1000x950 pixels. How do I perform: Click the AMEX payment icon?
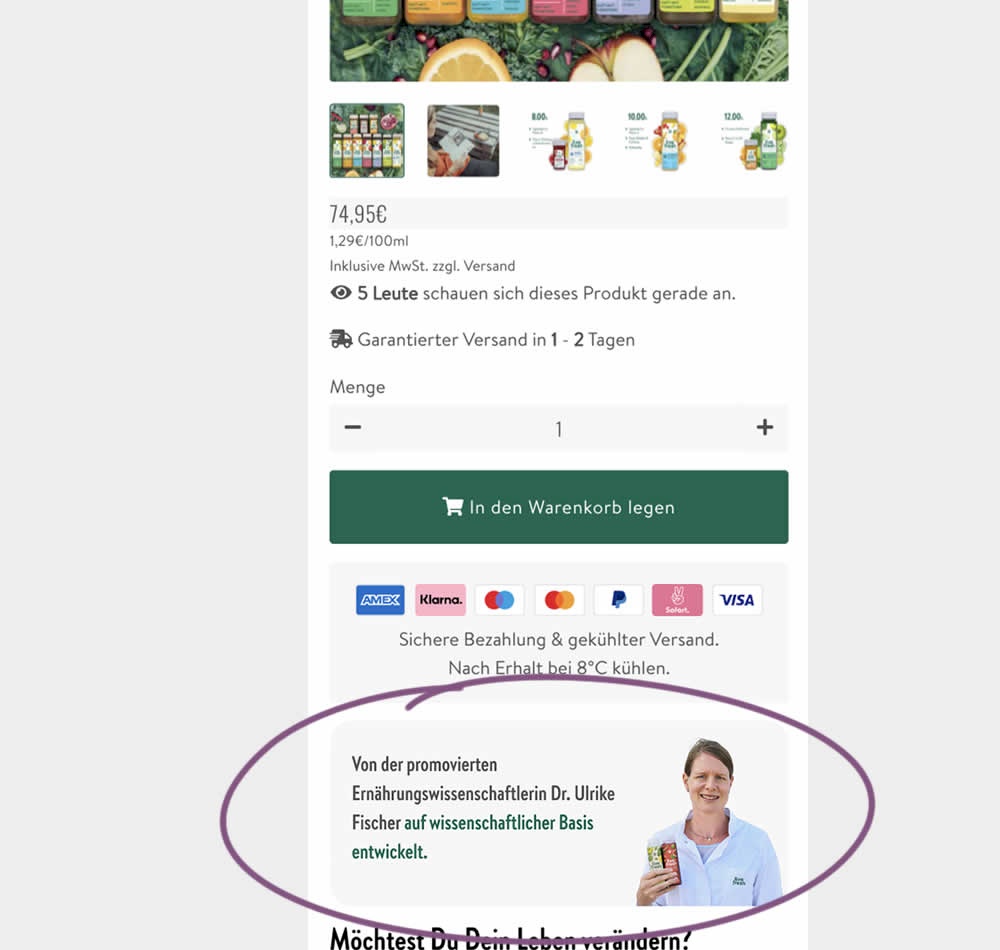pos(380,600)
